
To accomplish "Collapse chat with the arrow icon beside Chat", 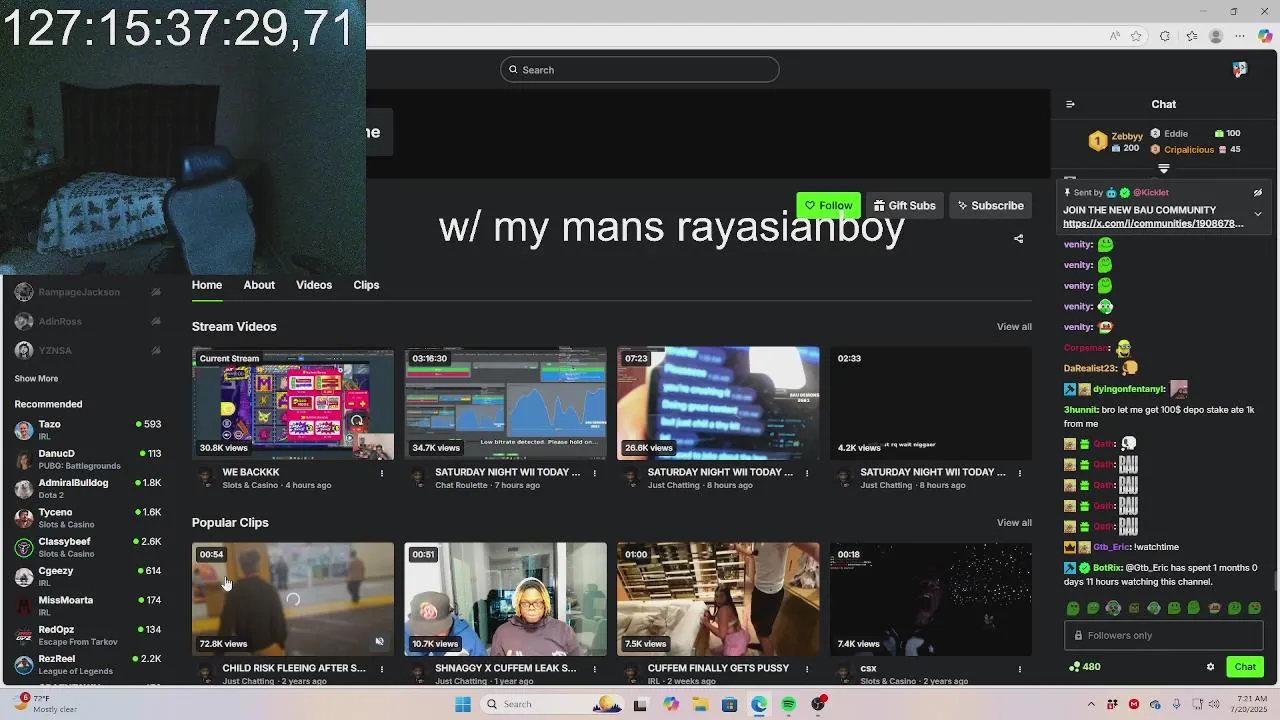I will (x=1070, y=104).
